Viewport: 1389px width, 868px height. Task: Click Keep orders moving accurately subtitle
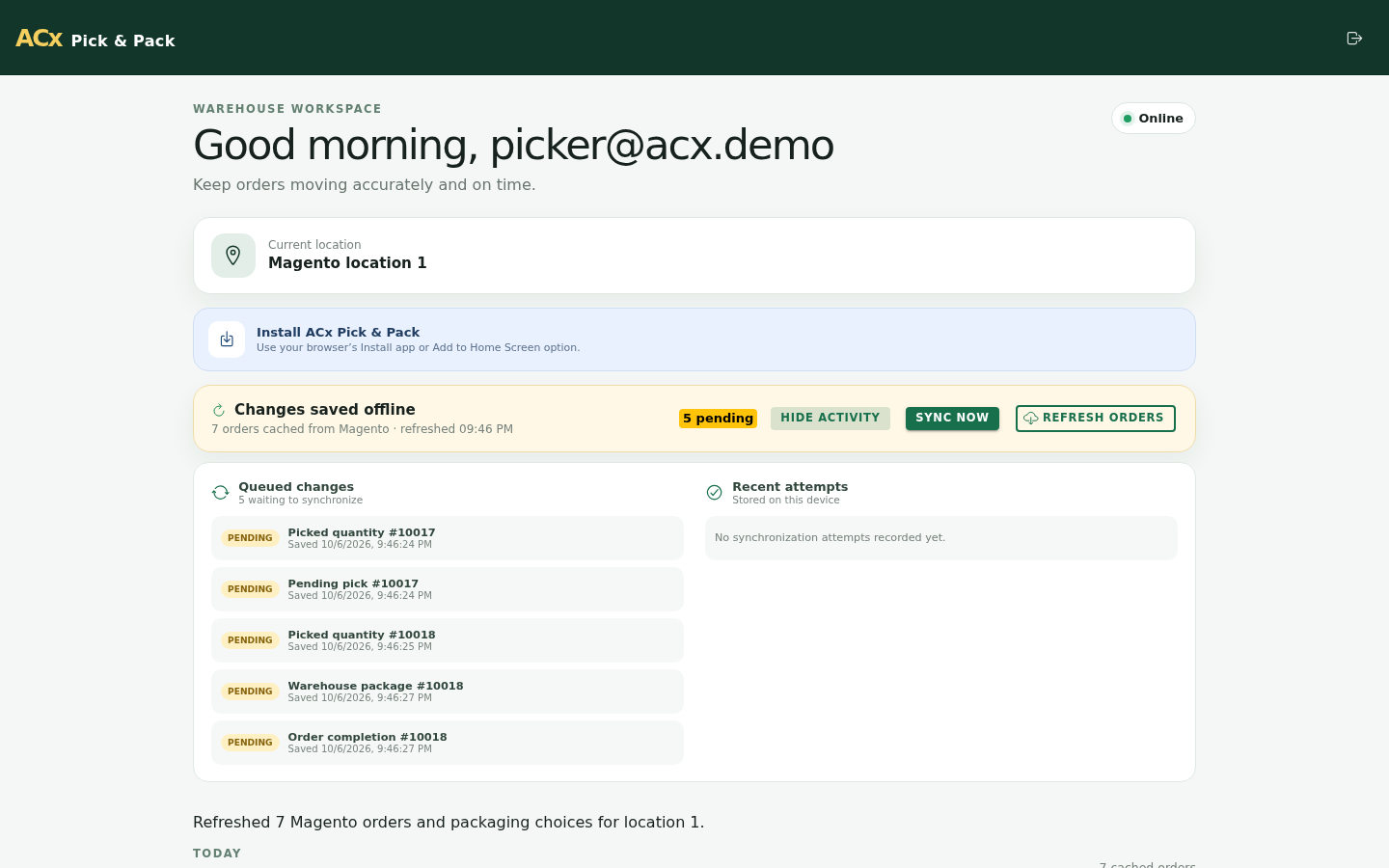coord(365,185)
